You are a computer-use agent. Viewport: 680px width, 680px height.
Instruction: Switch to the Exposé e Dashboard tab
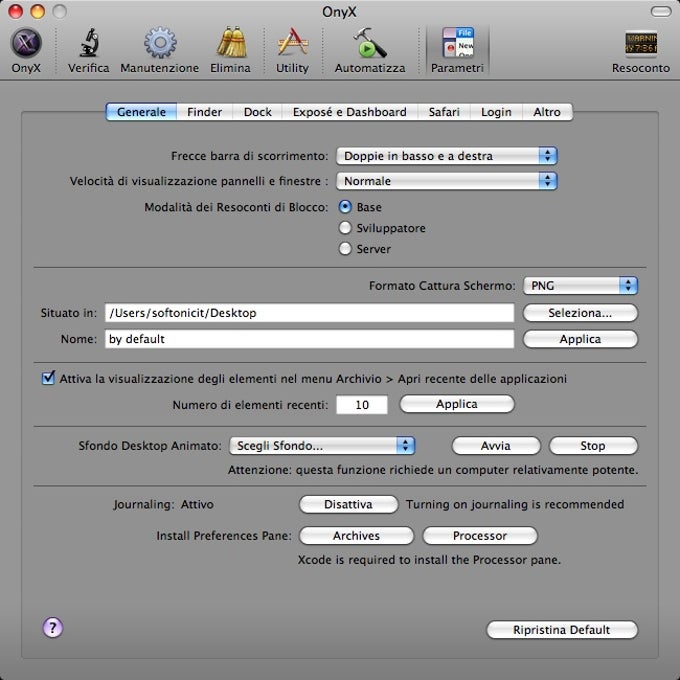(x=350, y=112)
